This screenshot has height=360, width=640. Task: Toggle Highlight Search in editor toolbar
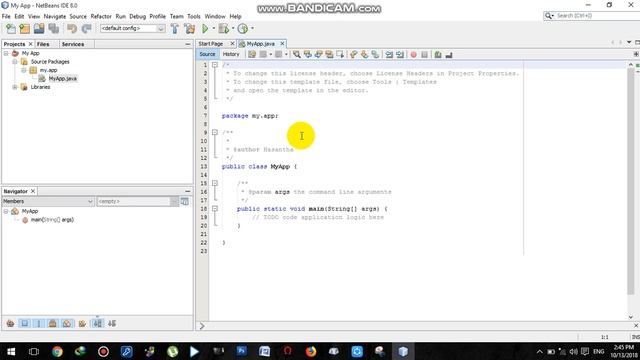click(329, 54)
